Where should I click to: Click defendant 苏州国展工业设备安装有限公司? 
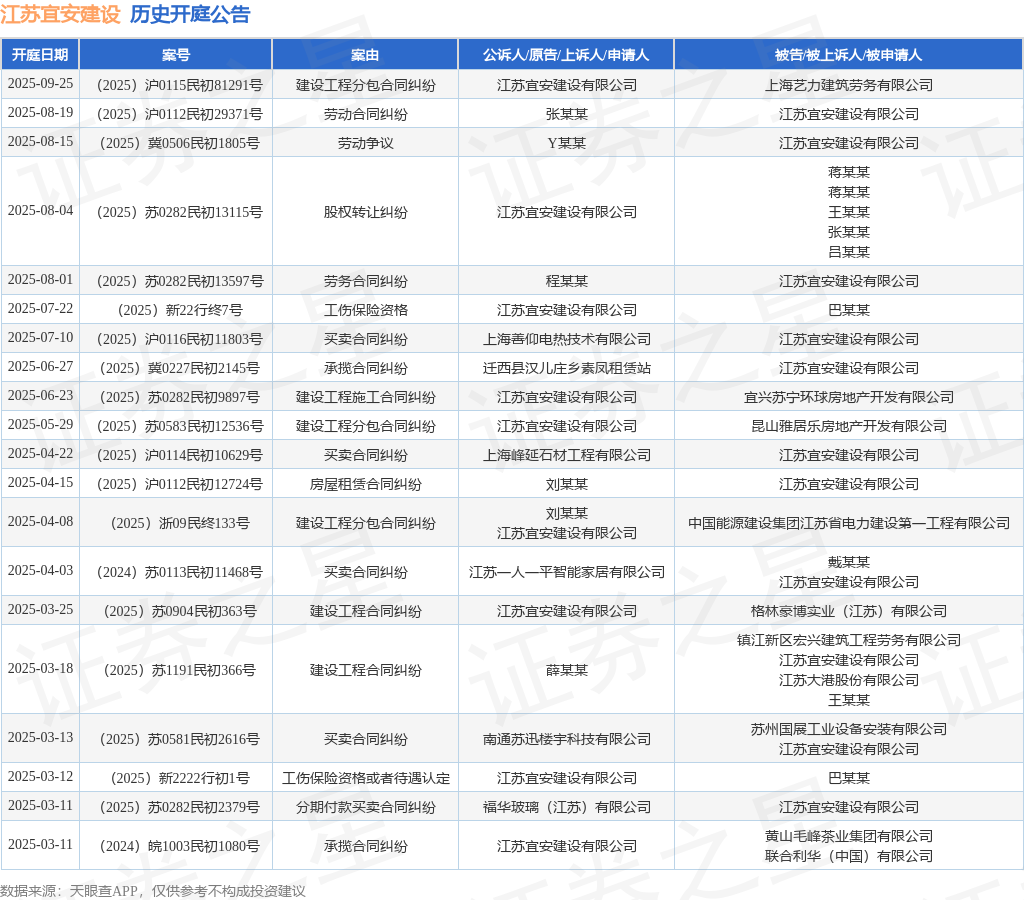(x=849, y=730)
